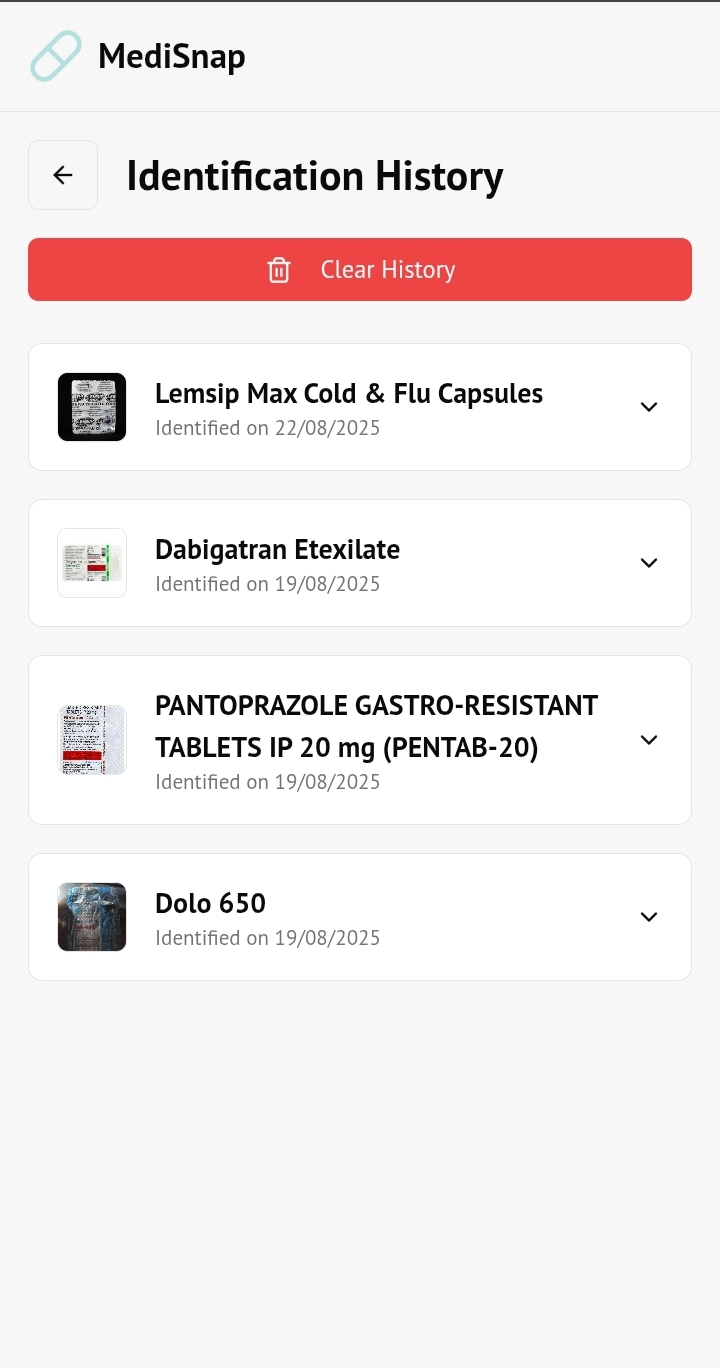The height and width of the screenshot is (1368, 720).
Task: Click the identified date under Dolo 650
Action: click(x=268, y=938)
